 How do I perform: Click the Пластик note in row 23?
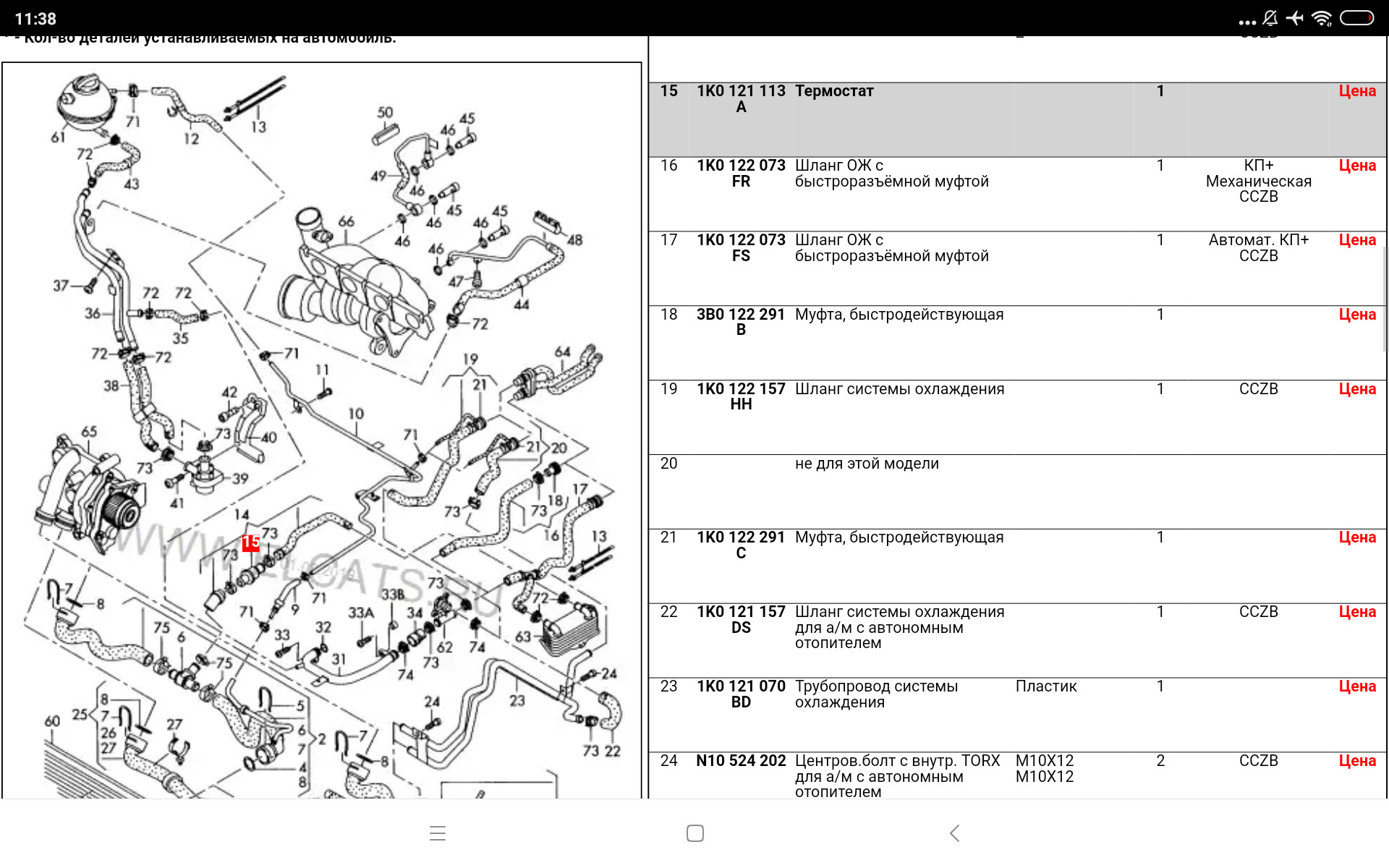pos(1046,686)
